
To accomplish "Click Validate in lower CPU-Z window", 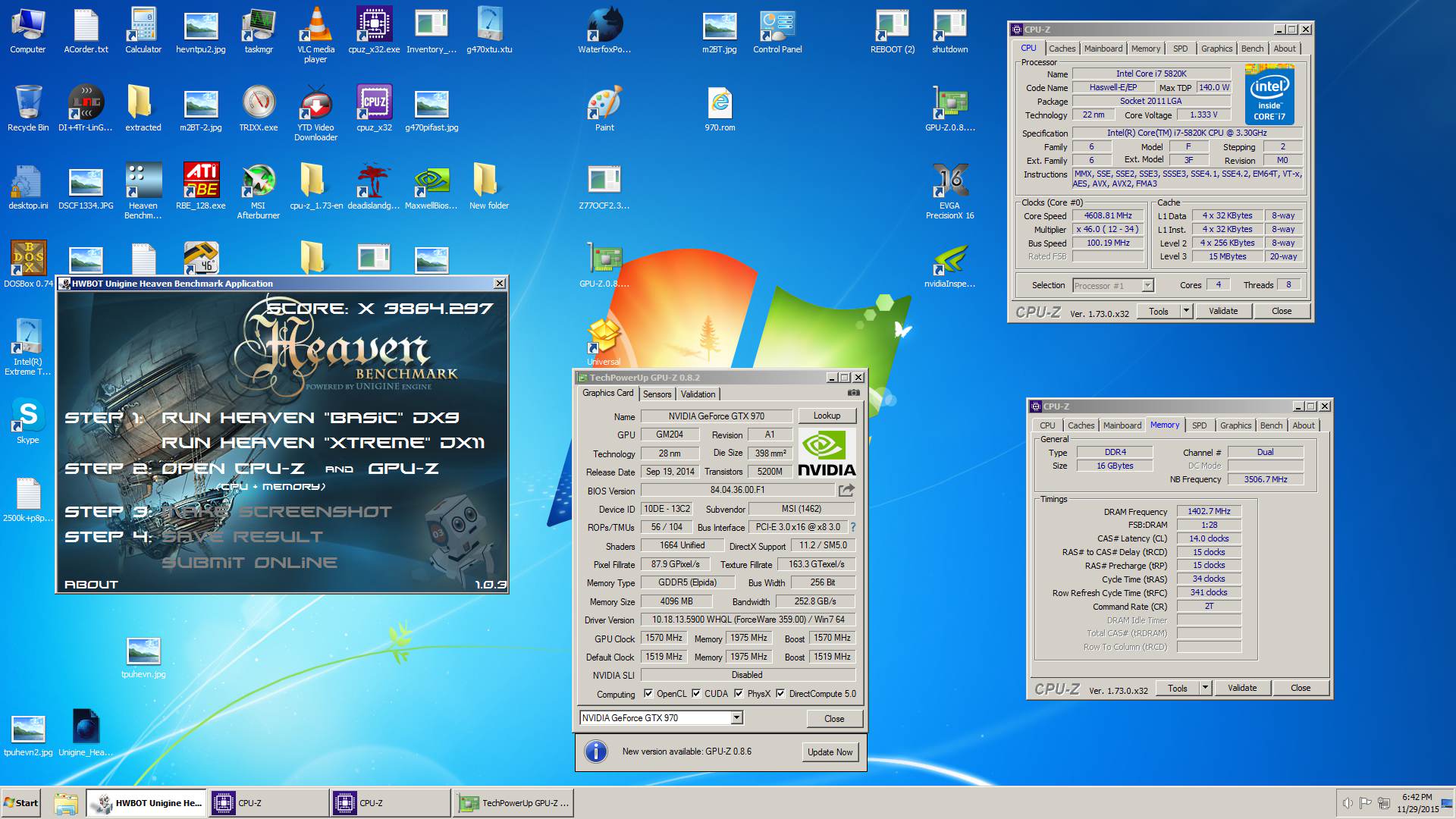I will point(1241,688).
